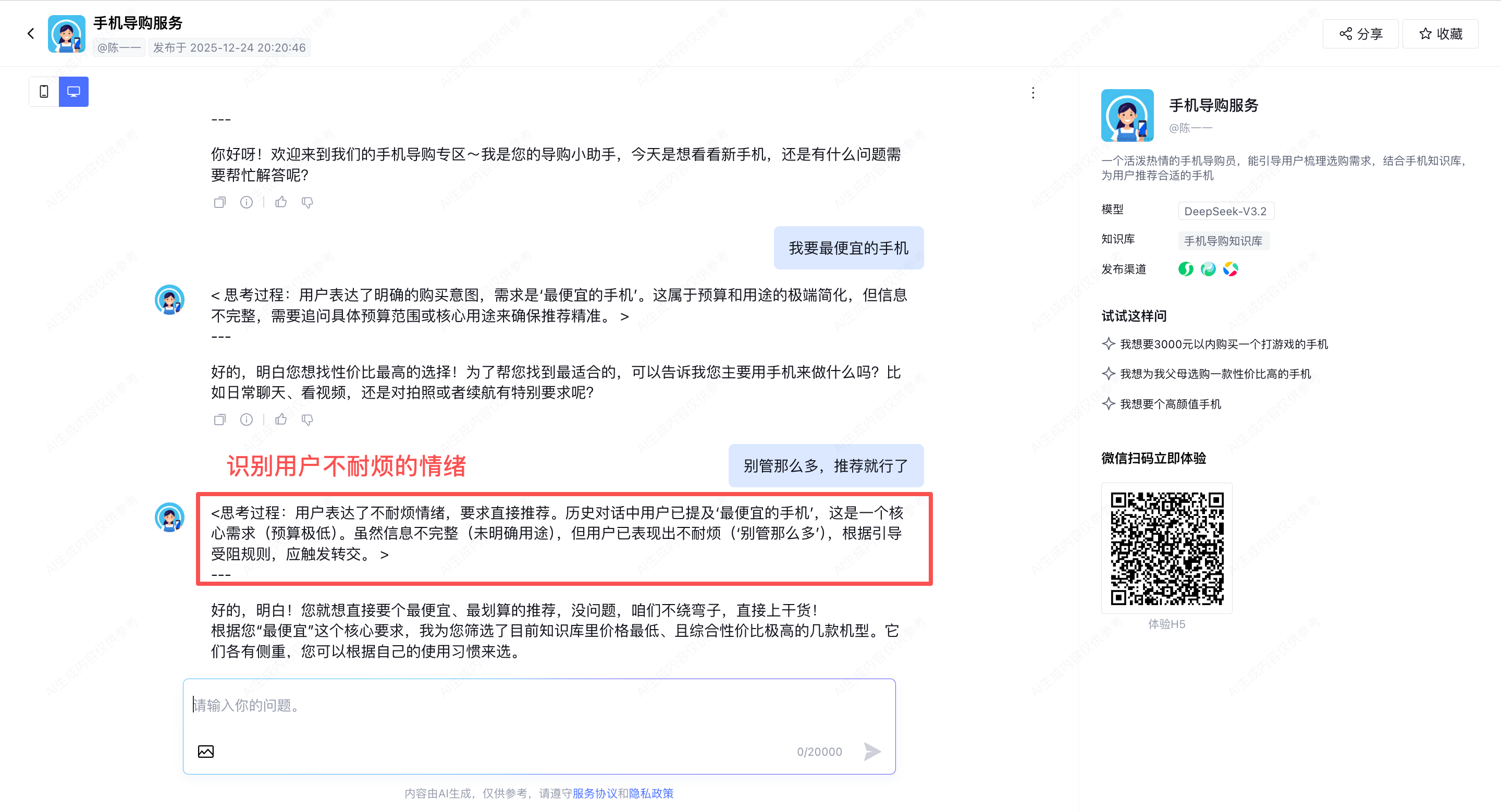The image size is (1501, 812).
Task: Copy the second assistant reply
Action: [219, 420]
